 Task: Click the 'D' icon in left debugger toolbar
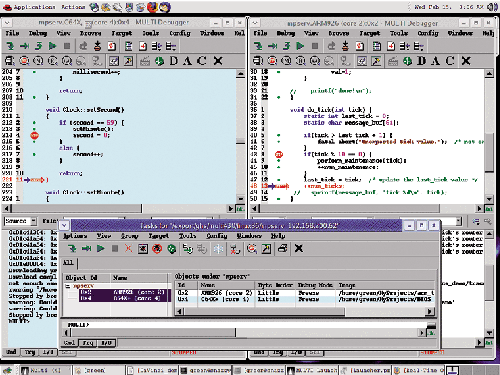(174, 61)
